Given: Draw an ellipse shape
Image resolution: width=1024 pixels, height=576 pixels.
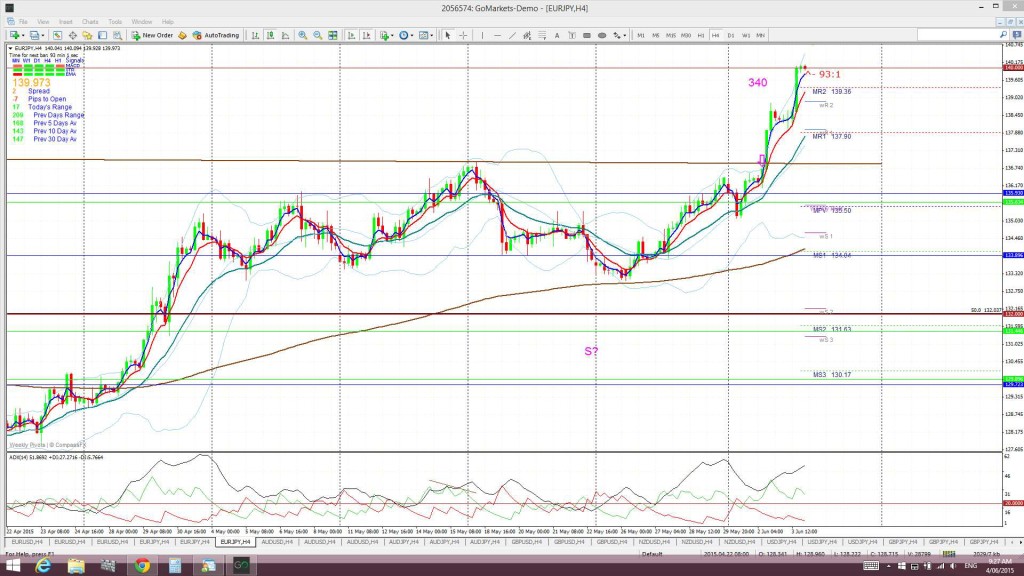Looking at the screenshot, I should pos(602,35).
